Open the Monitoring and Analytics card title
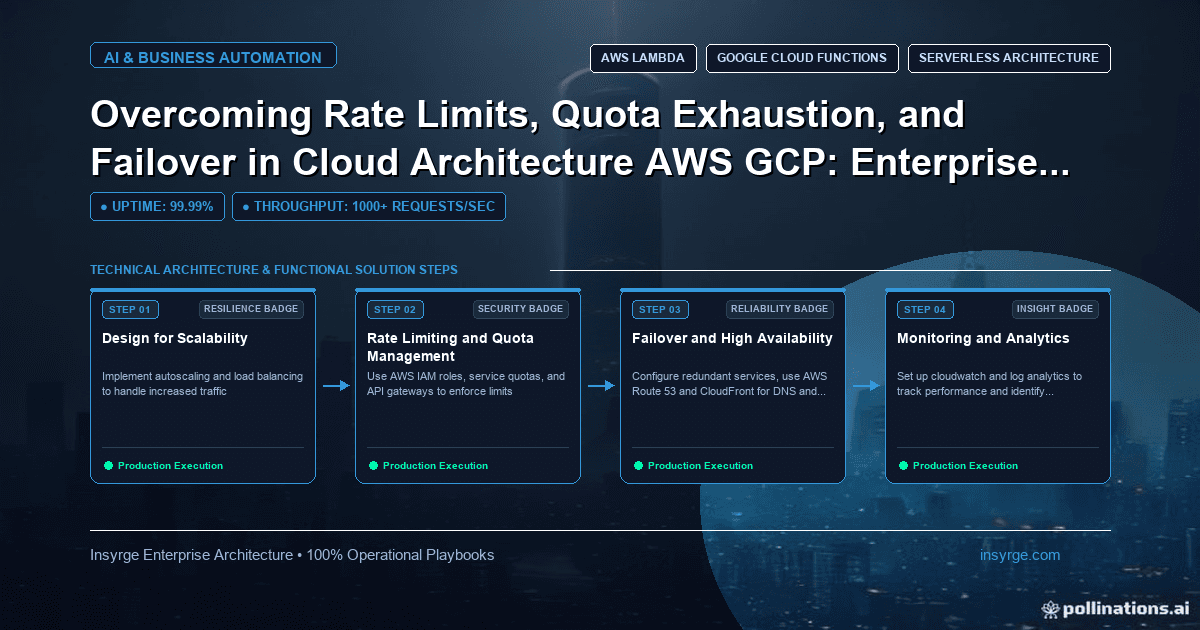 [x=983, y=338]
